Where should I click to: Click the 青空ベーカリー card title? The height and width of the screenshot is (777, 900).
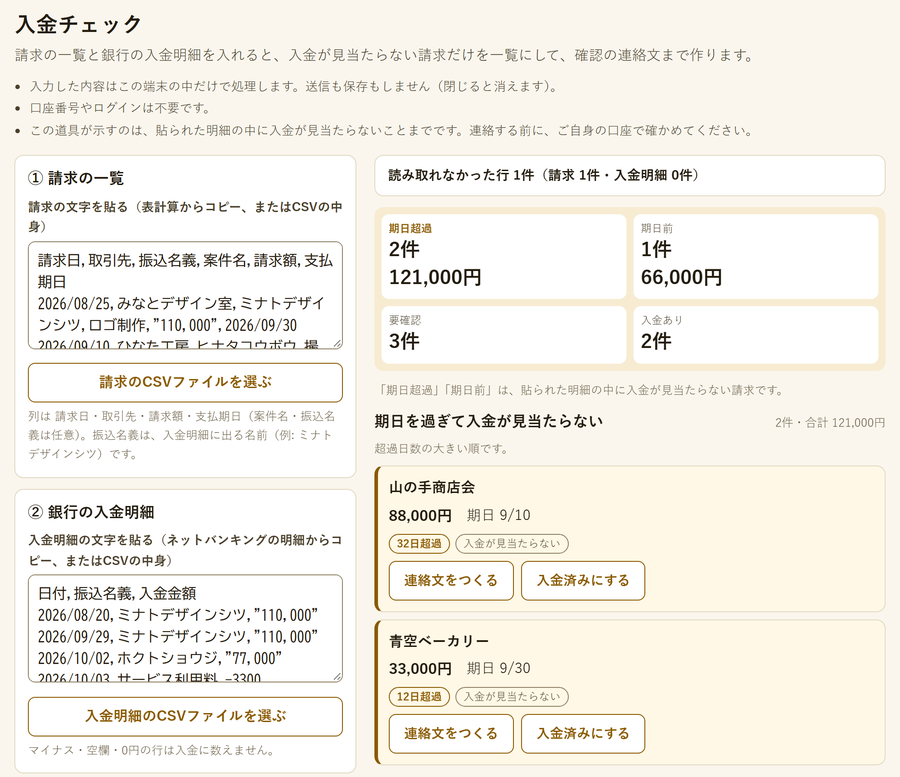439,641
